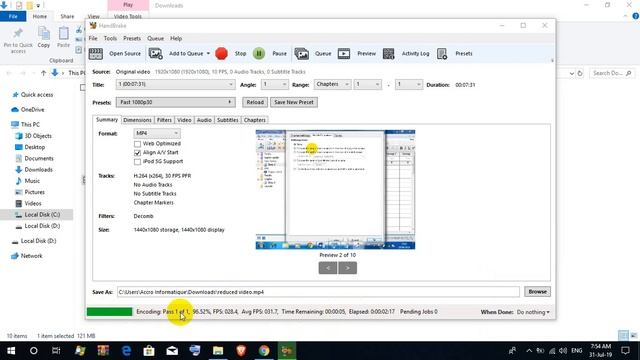Screen dimensions: 640x360
Task: Open File Explorer from taskbar
Action: (218, 351)
